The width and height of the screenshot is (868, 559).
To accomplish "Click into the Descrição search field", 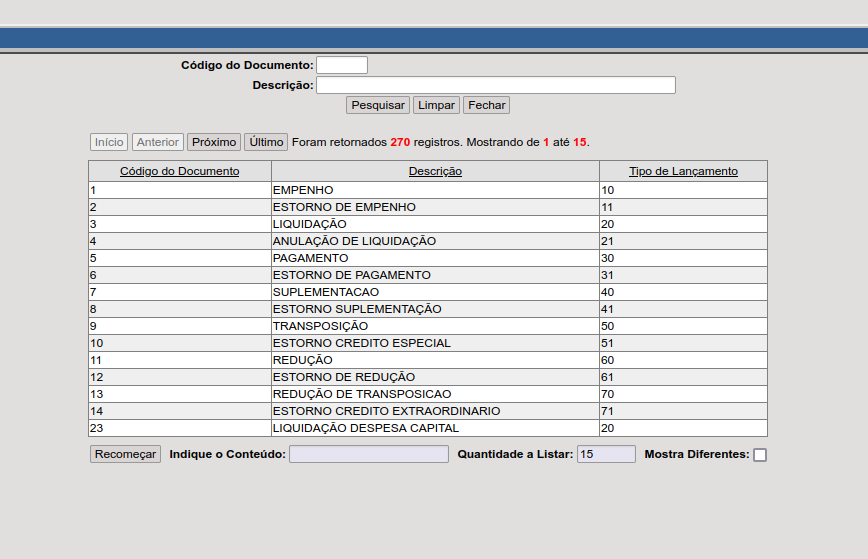I will click(x=496, y=85).
